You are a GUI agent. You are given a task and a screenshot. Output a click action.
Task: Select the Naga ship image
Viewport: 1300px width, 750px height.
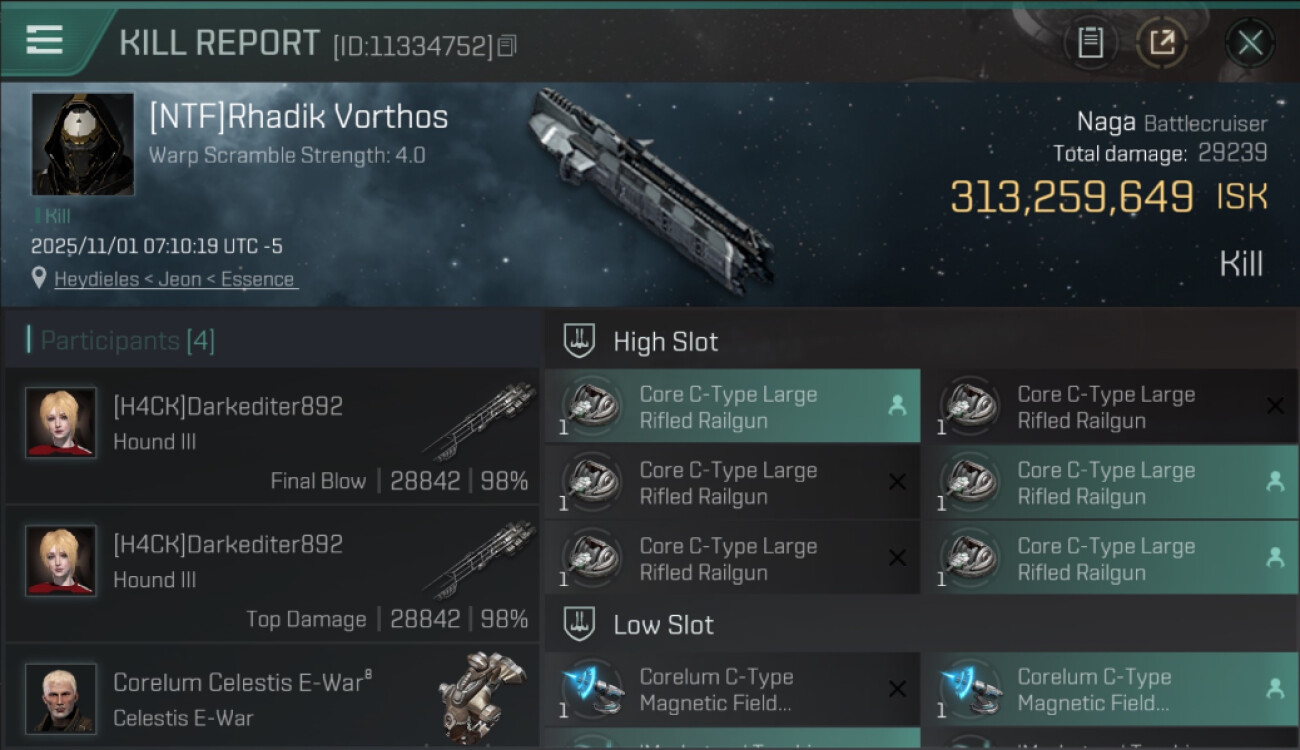(650, 190)
